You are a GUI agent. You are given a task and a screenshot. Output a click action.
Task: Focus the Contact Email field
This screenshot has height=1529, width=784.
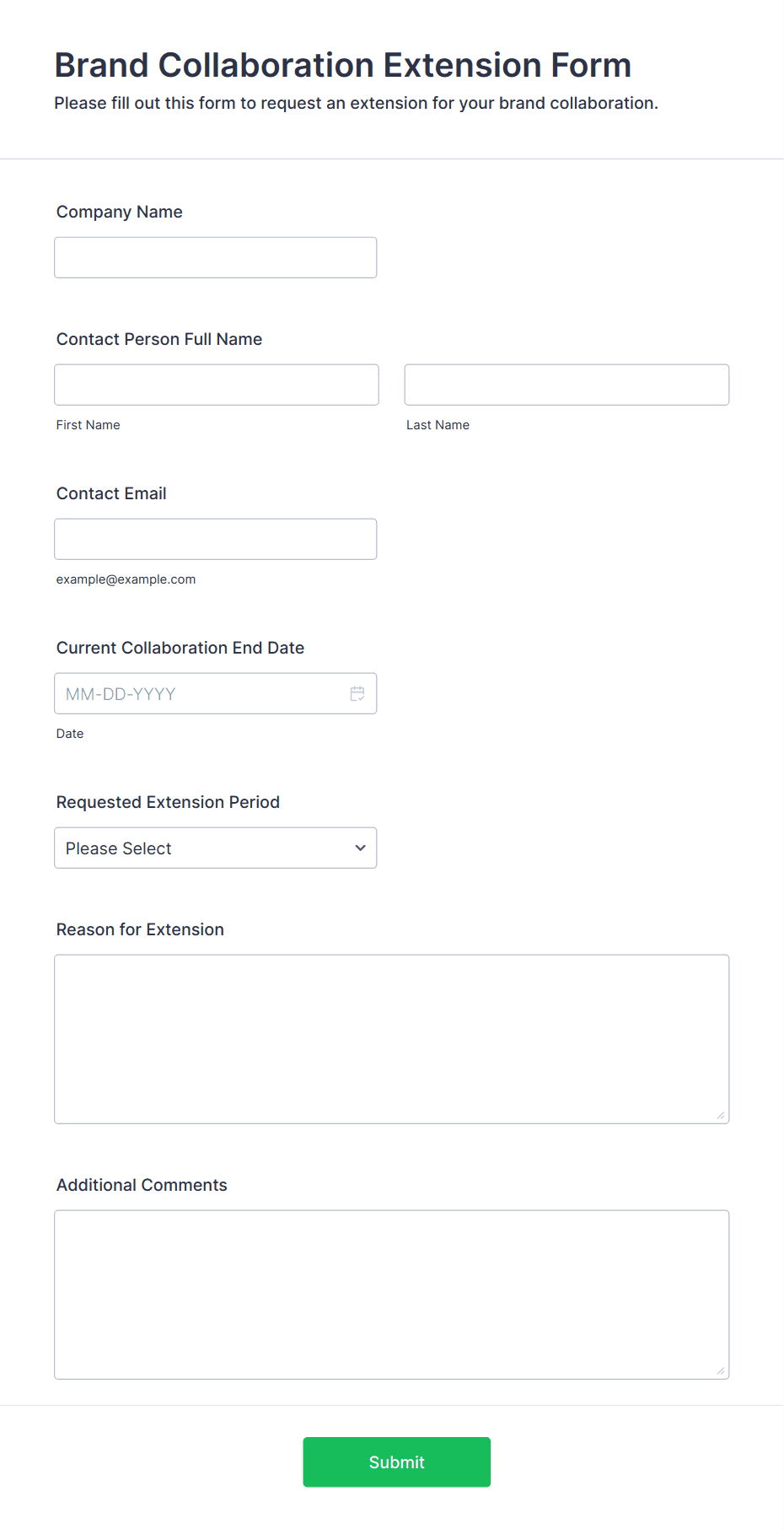pyautogui.click(x=216, y=539)
